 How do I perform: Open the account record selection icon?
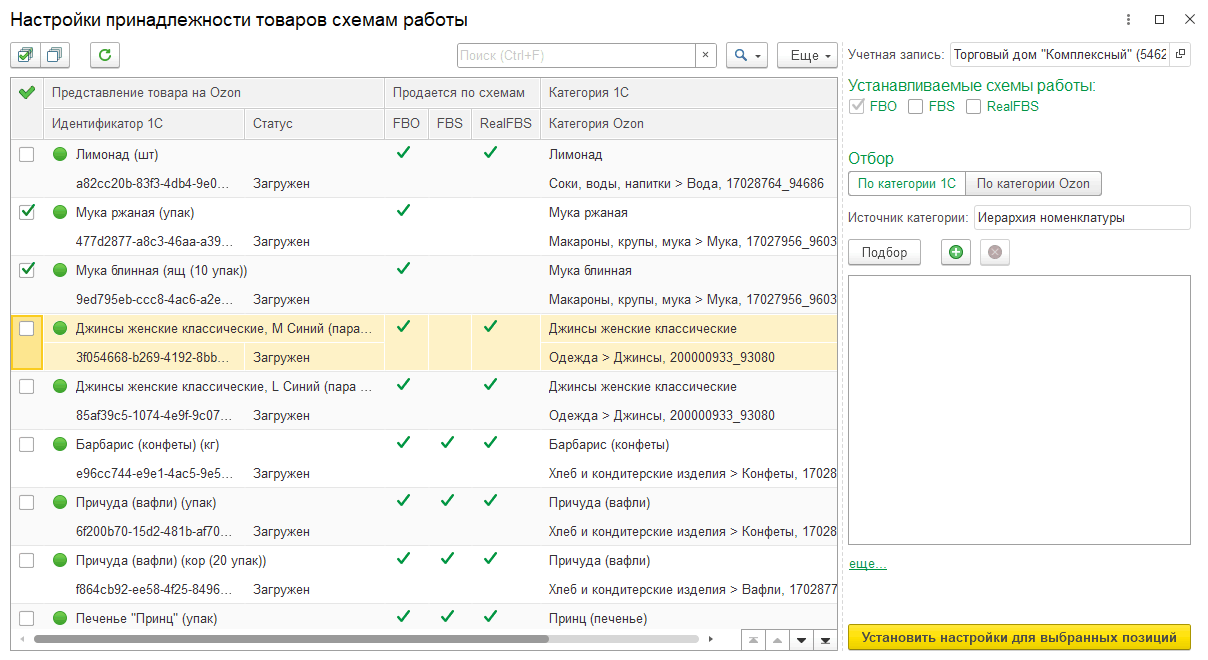1180,54
